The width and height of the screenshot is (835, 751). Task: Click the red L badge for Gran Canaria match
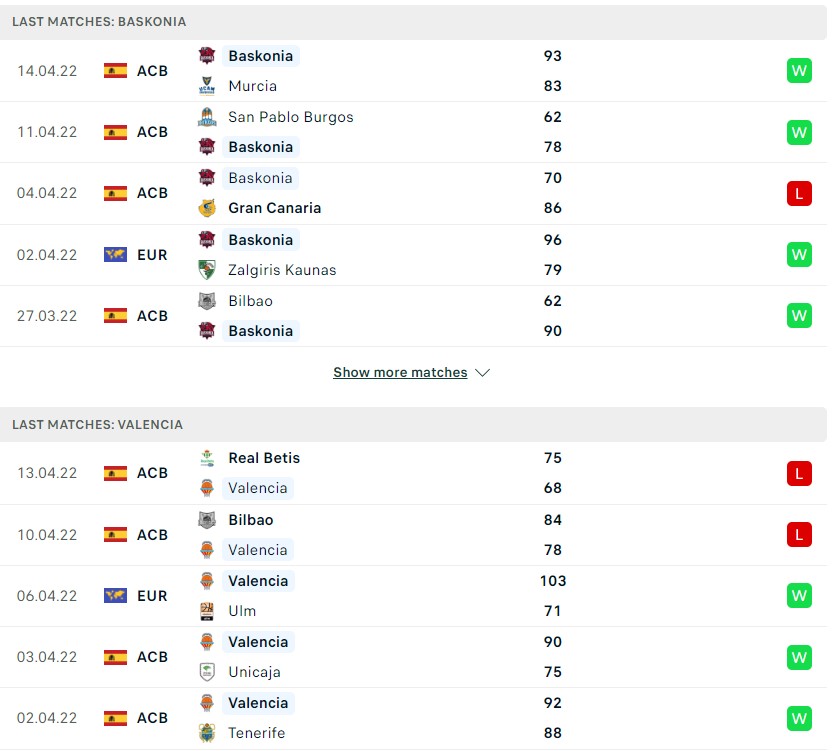click(x=799, y=193)
